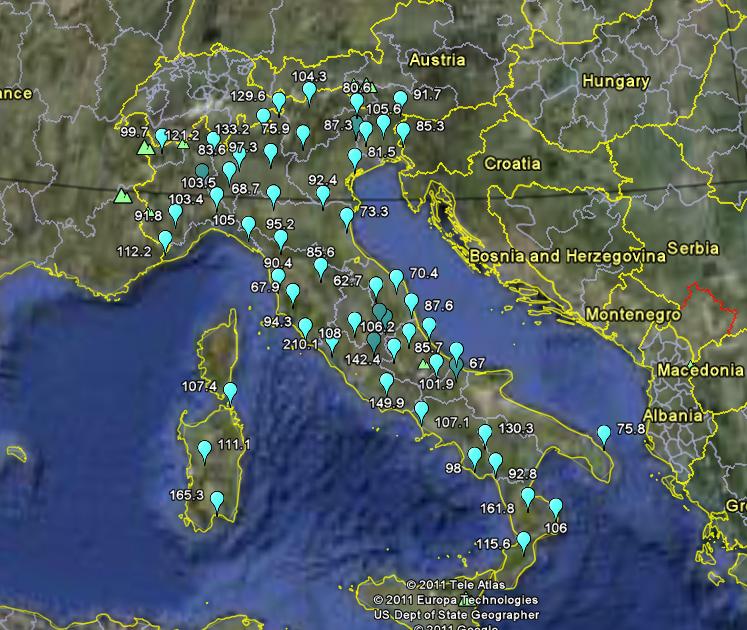
Task: Click the pin next to the 98 label
Action: [474, 457]
